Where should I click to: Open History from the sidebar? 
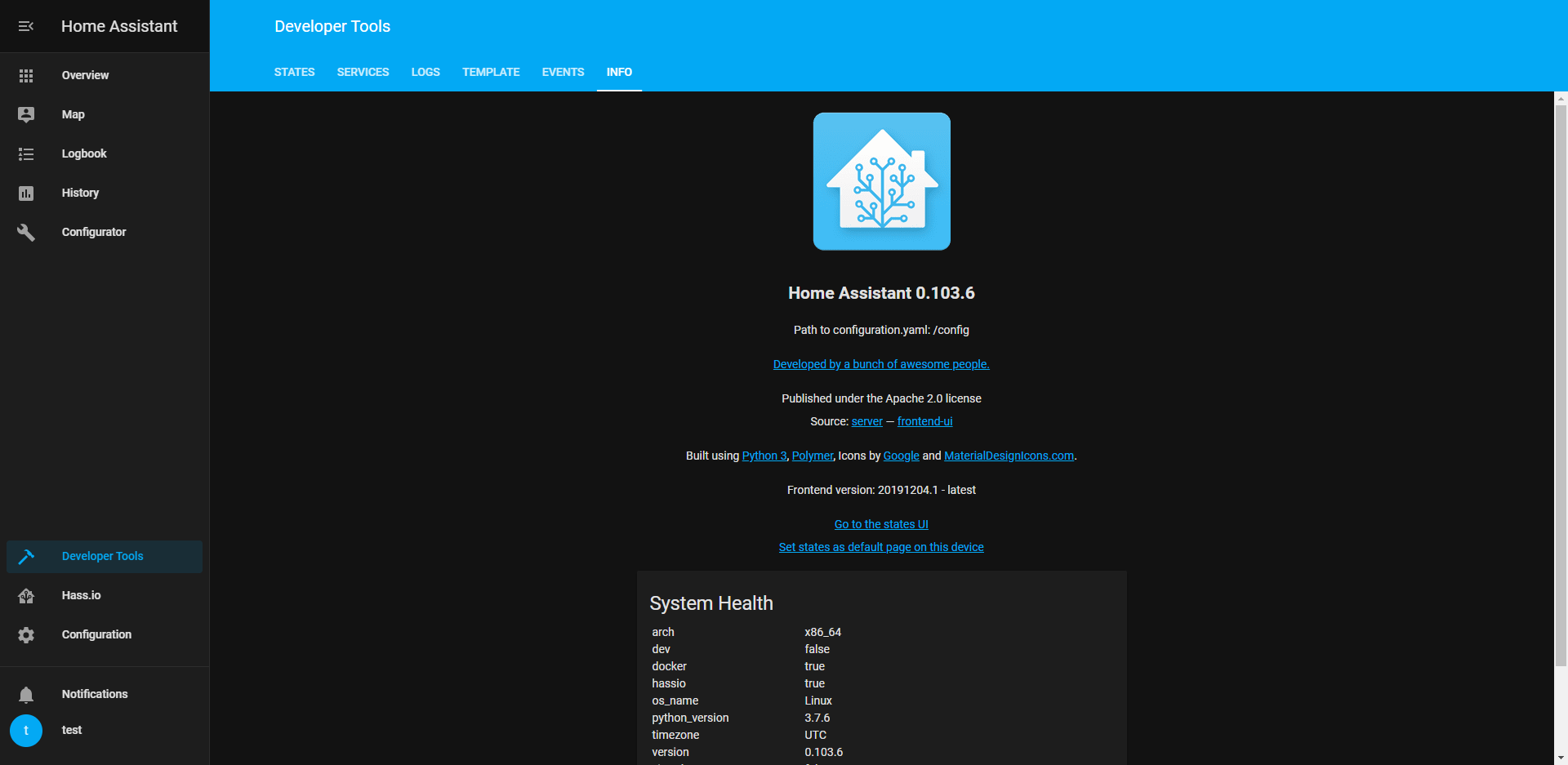click(x=105, y=193)
